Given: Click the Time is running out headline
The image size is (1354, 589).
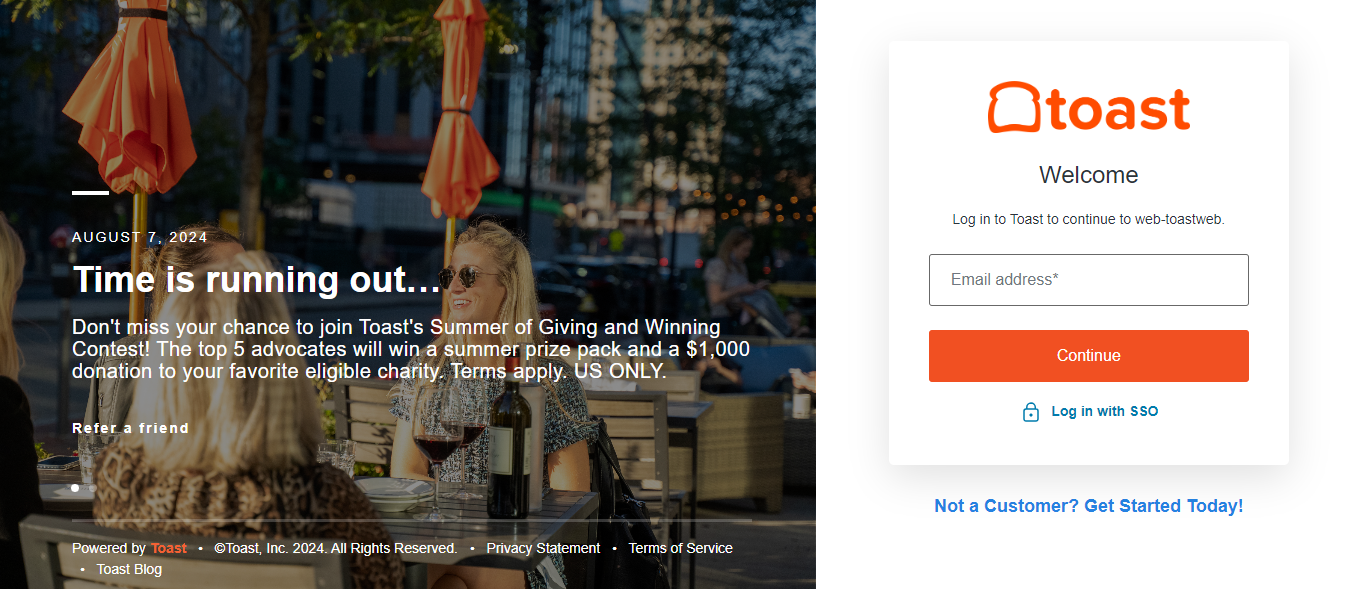Looking at the screenshot, I should point(257,280).
